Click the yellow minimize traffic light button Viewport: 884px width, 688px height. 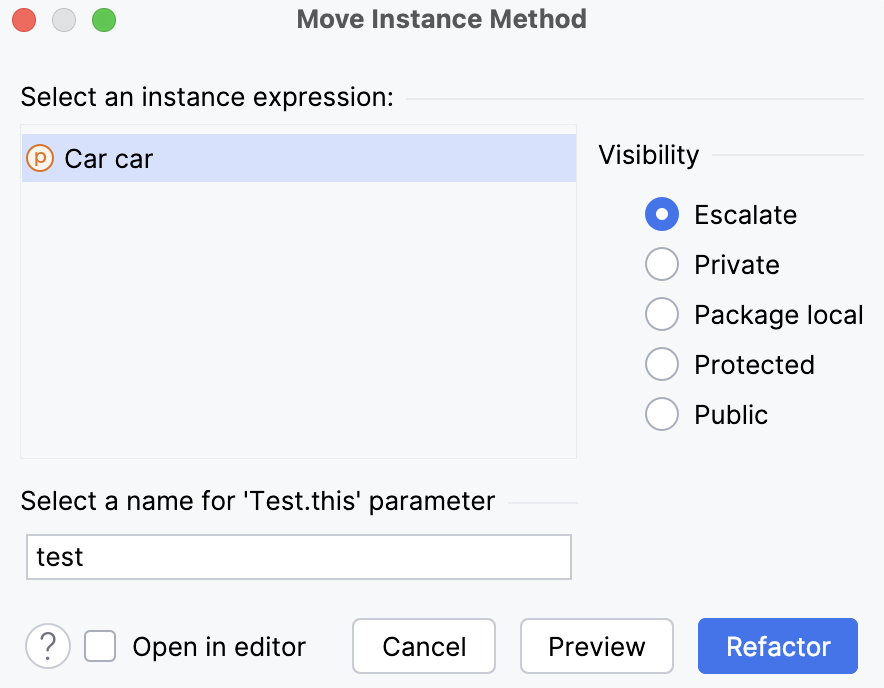[64, 19]
